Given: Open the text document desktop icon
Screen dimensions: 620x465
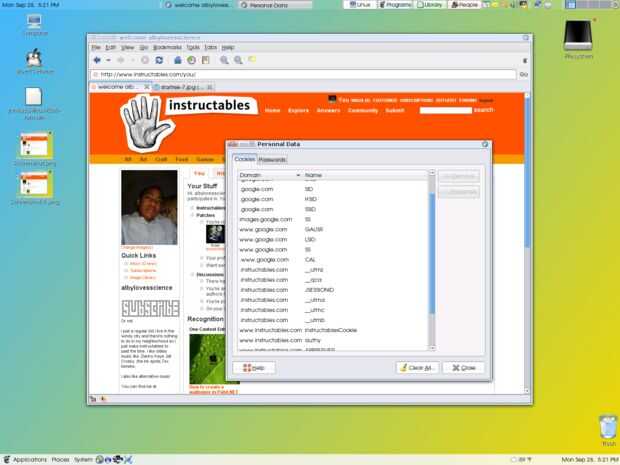Looking at the screenshot, I should (x=34, y=104).
